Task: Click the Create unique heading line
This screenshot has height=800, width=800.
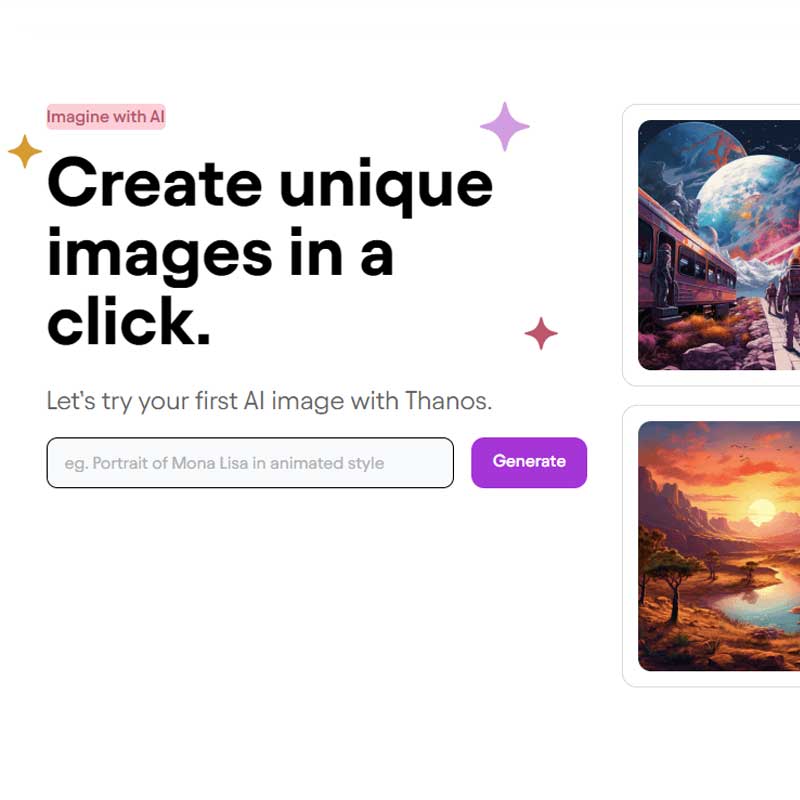Action: (x=270, y=186)
